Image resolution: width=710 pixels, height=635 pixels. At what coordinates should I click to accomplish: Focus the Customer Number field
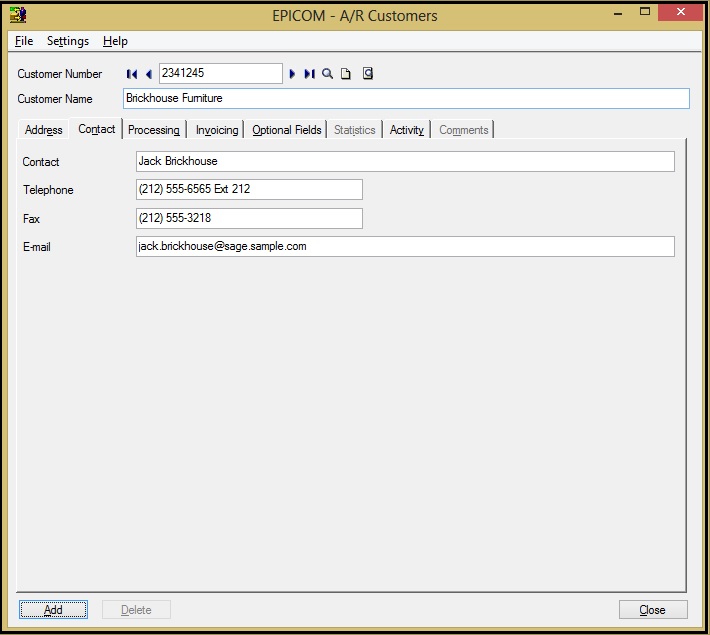click(x=221, y=73)
